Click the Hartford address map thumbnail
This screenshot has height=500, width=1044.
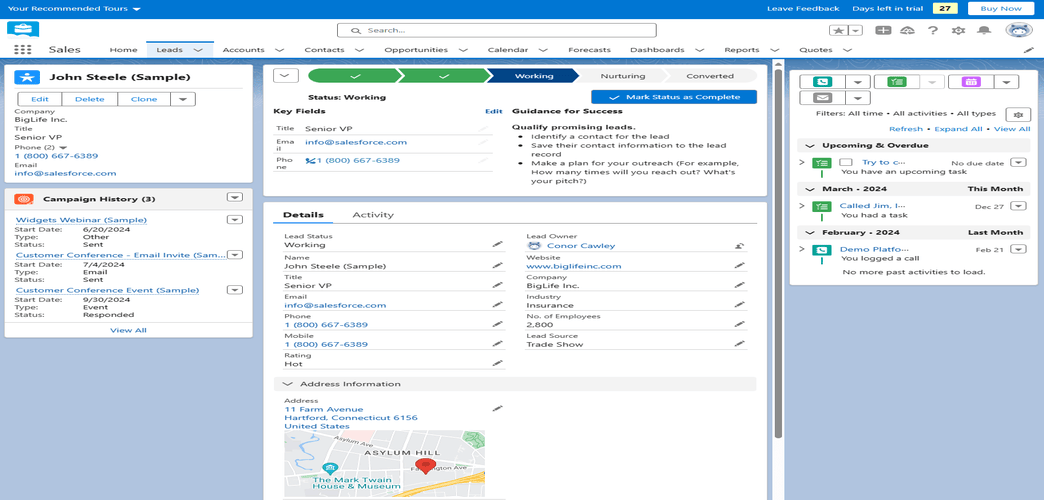[x=385, y=465]
